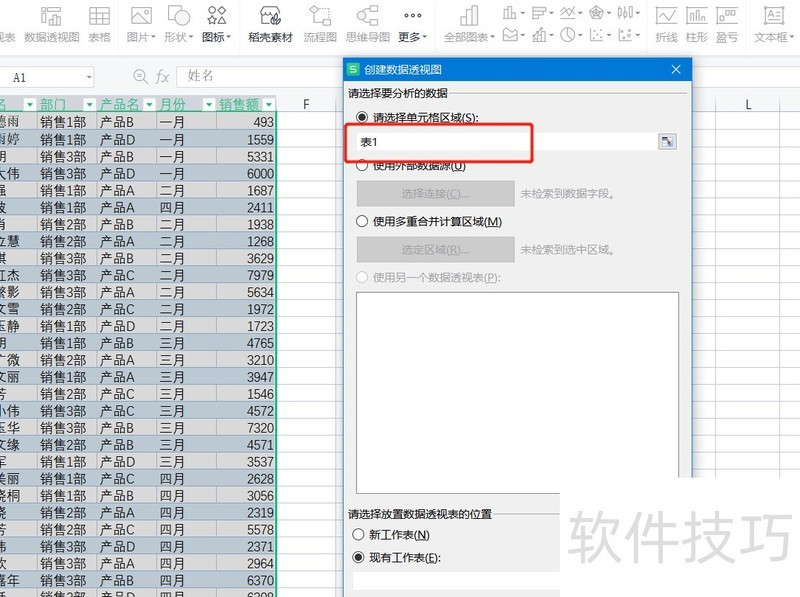
Task: Close the 创建数据透视图 dialog
Action: 677,70
